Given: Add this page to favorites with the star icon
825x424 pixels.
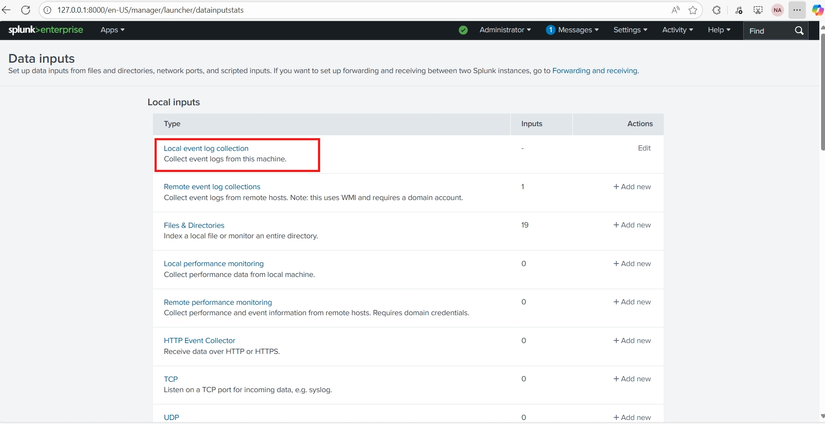Looking at the screenshot, I should (693, 10).
